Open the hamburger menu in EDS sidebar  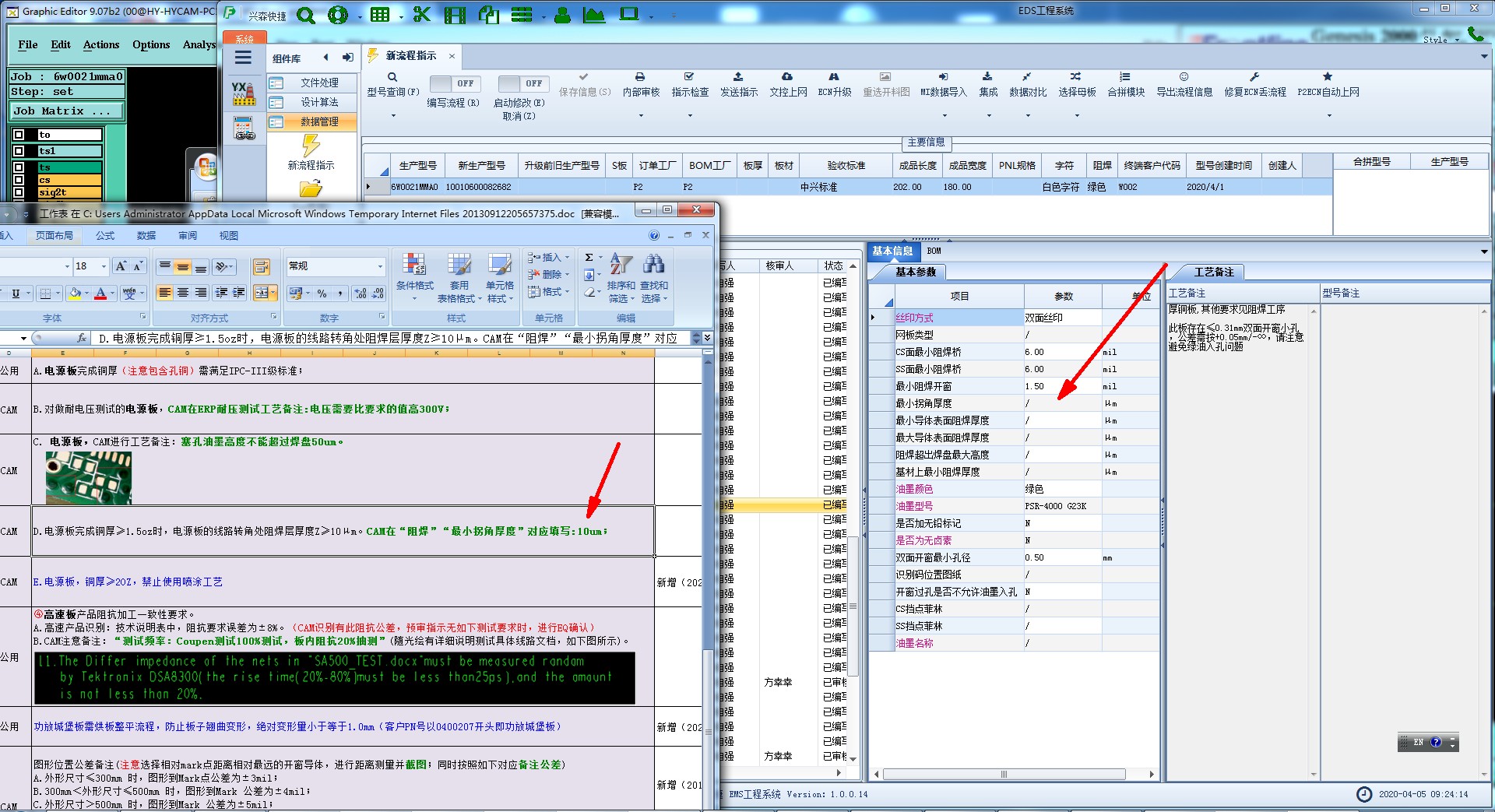click(243, 58)
